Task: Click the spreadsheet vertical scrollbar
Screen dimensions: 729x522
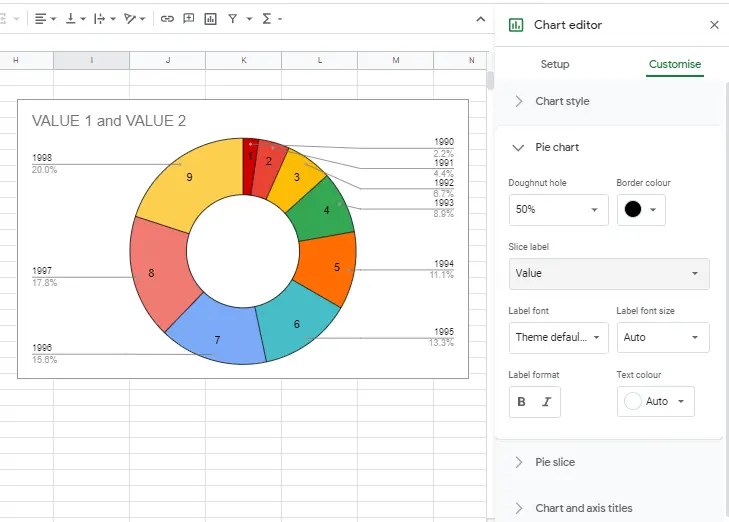Action: coord(490,80)
